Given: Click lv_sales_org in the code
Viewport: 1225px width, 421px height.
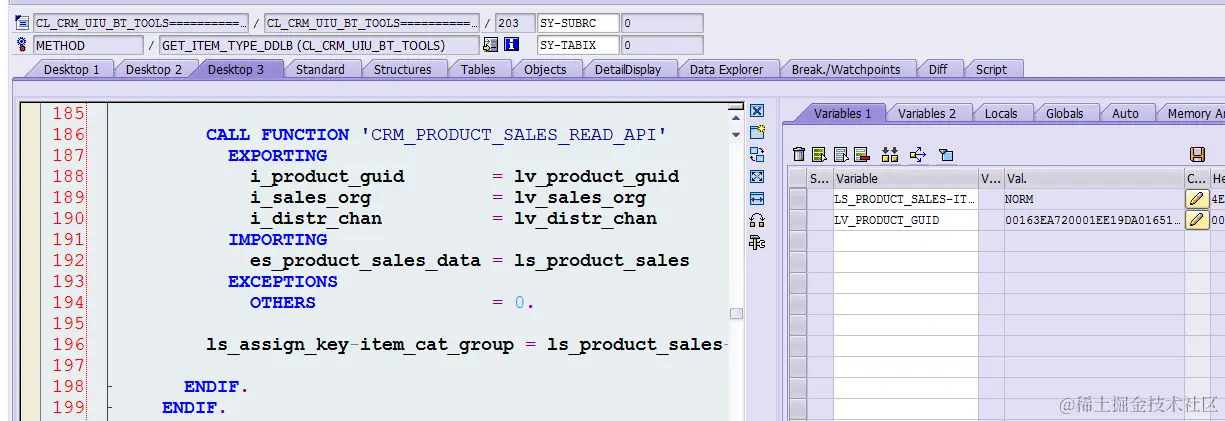Looking at the screenshot, I should [580, 197].
